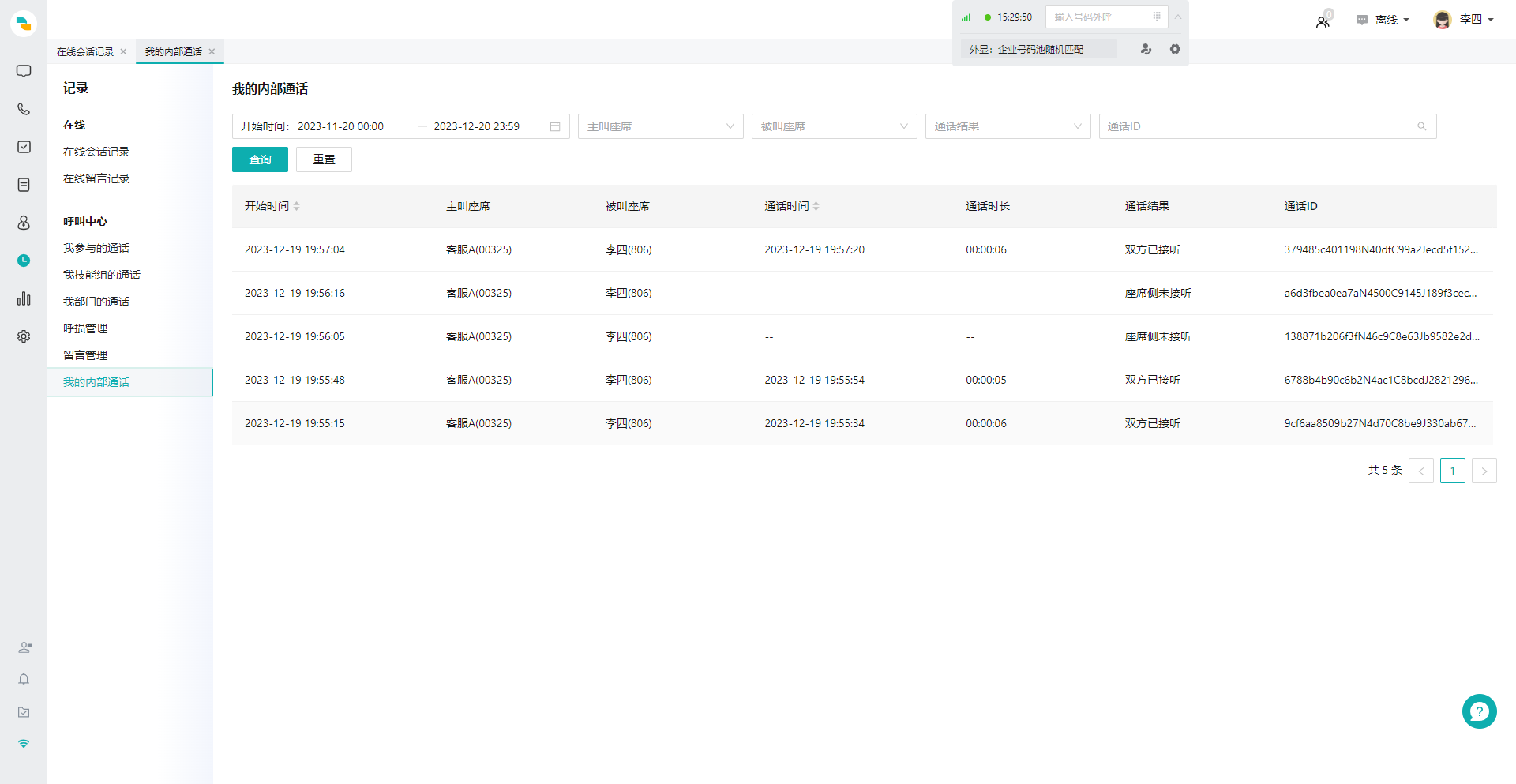Click call ID starting with 379485c401198
This screenshot has width=1516, height=784.
[x=1381, y=249]
